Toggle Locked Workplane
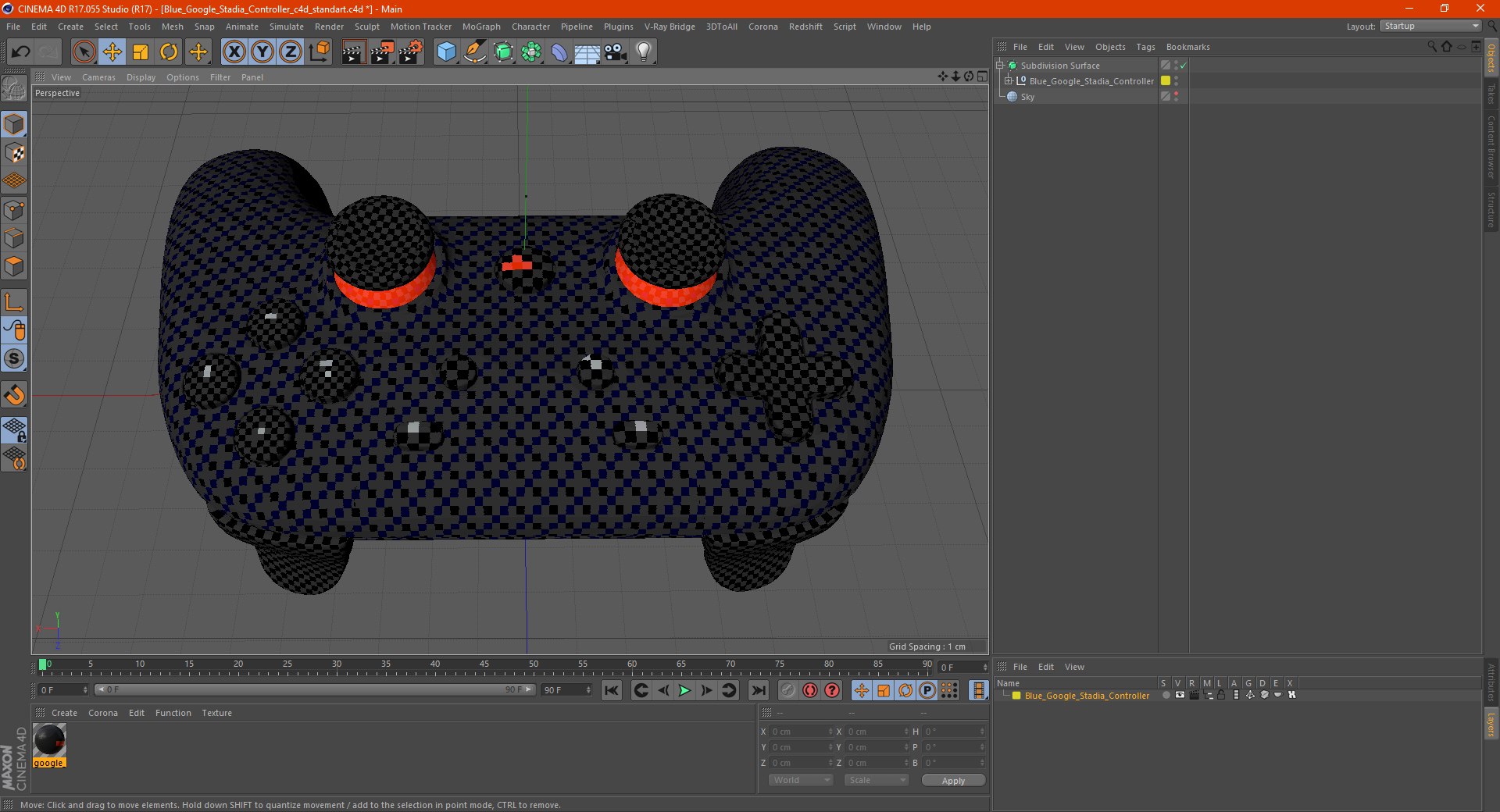The height and width of the screenshot is (812, 1500). click(x=14, y=429)
